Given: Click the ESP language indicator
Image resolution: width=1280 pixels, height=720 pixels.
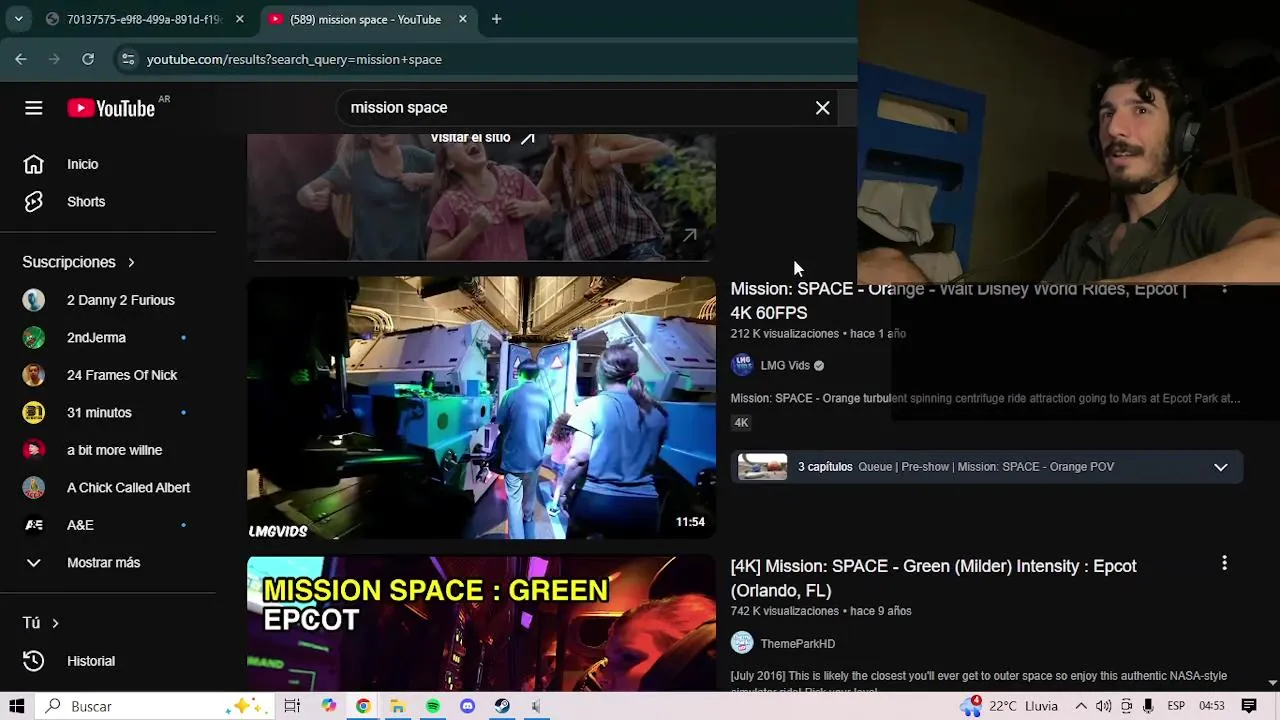Looking at the screenshot, I should [x=1176, y=706].
